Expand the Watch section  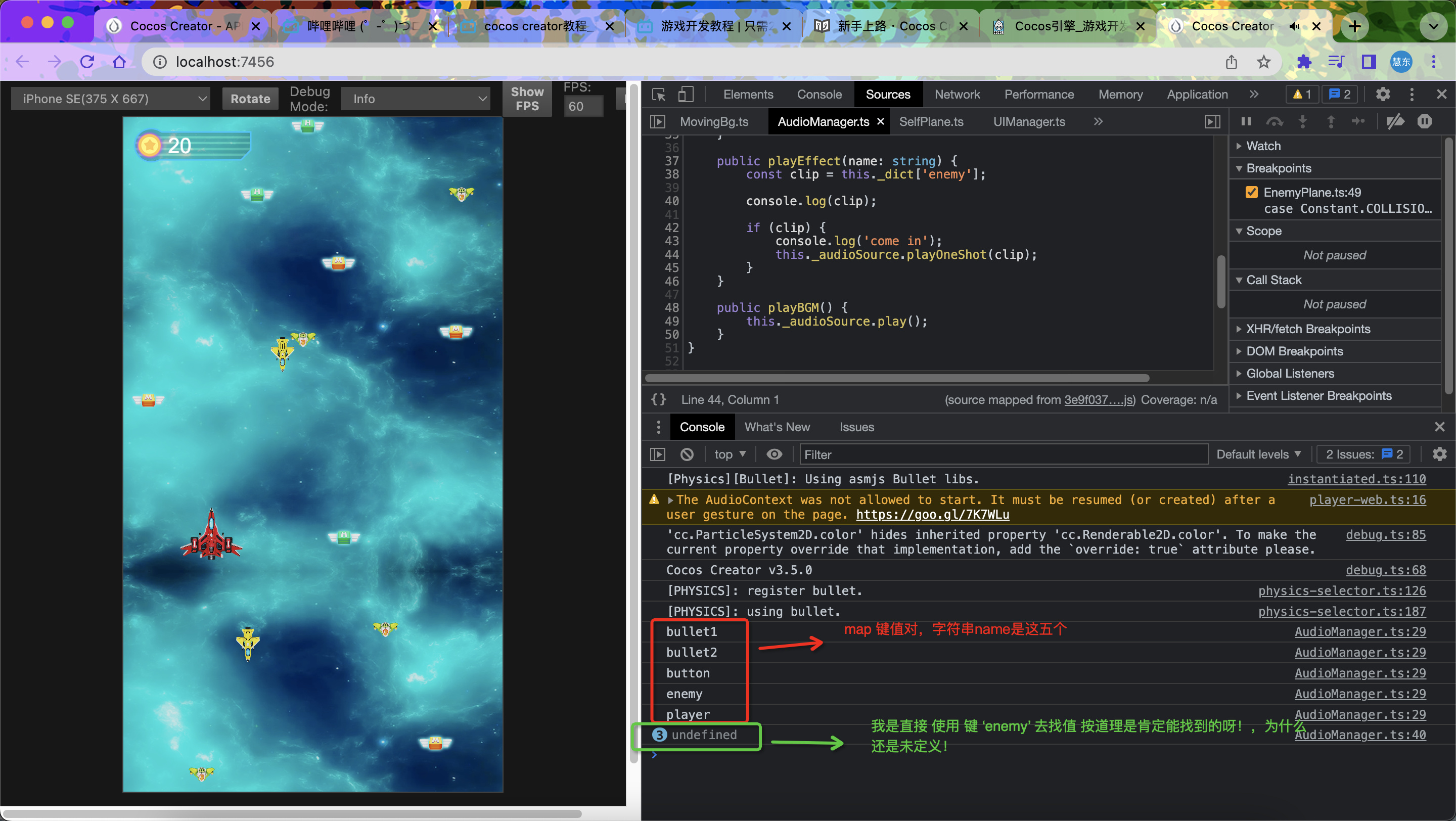pos(1263,146)
